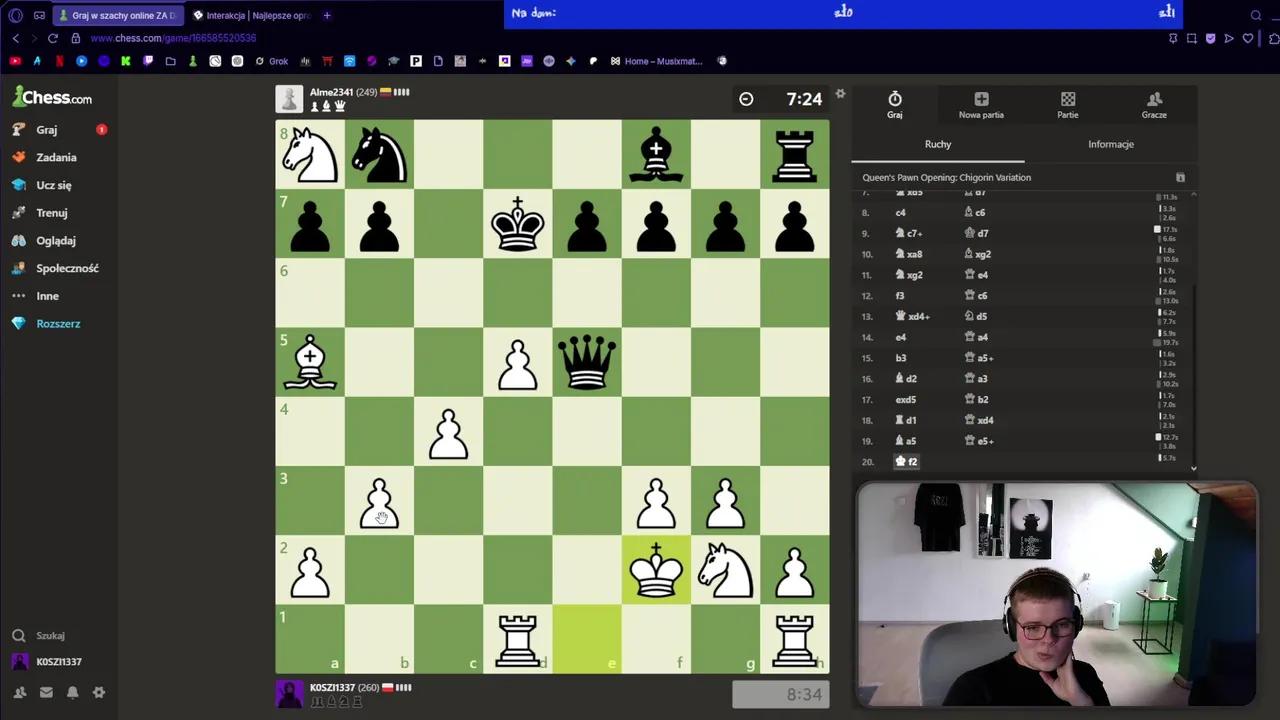Open the Twitch bookmark icon
This screenshot has width=1280, height=720.
[x=148, y=61]
